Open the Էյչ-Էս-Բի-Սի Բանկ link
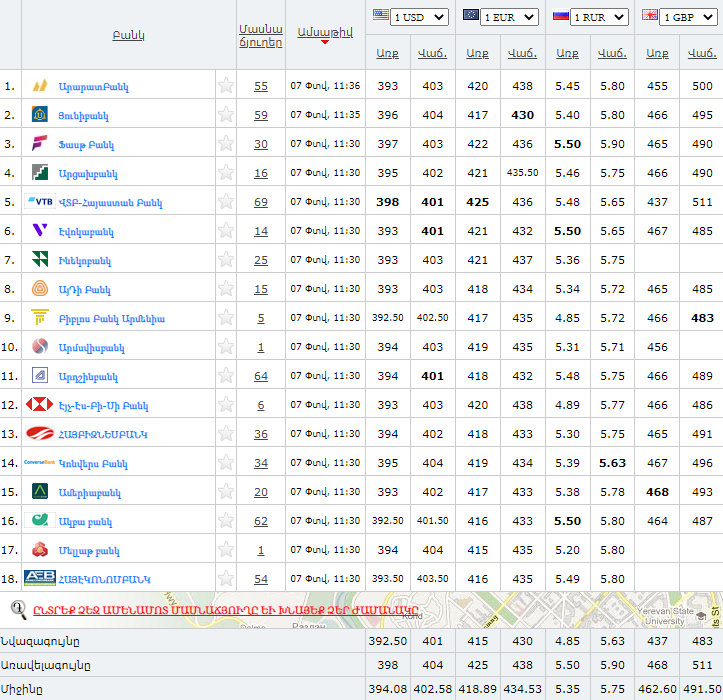This screenshot has width=723, height=700. pos(103,406)
